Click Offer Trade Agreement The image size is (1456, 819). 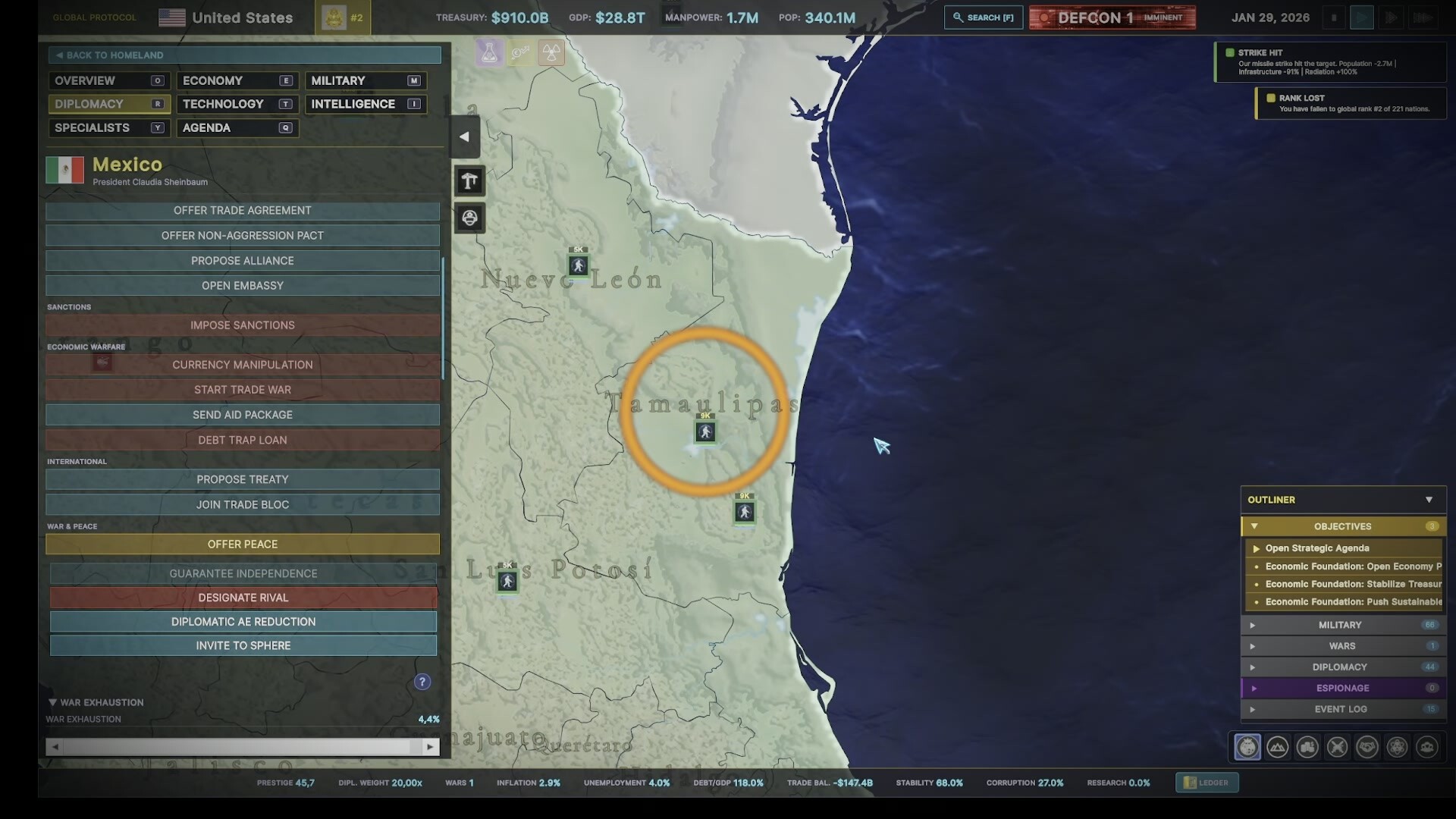[x=243, y=210]
